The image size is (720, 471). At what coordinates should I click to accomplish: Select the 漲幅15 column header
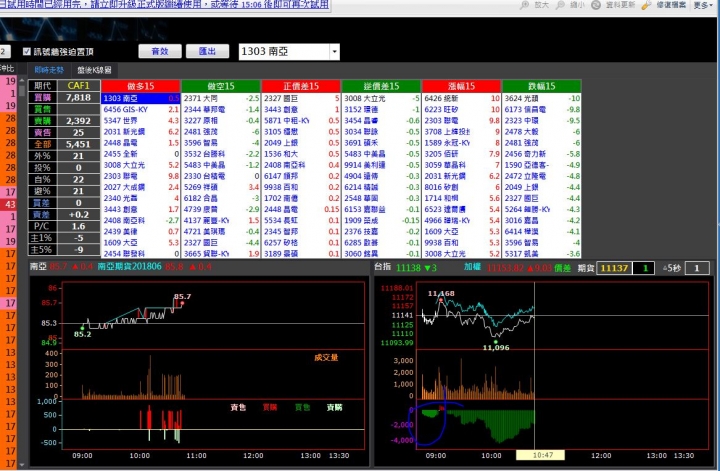(461, 86)
